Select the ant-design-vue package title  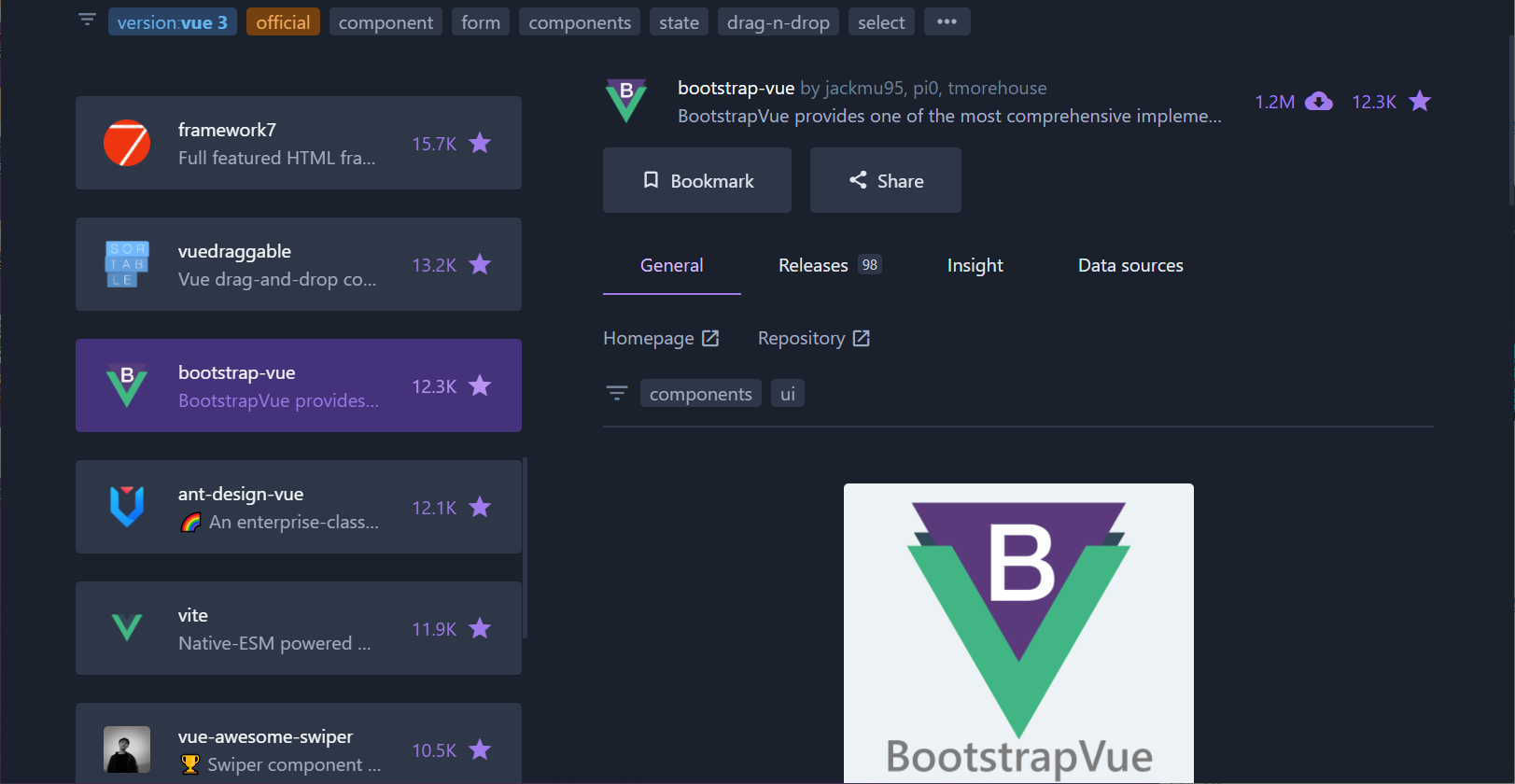pos(241,494)
